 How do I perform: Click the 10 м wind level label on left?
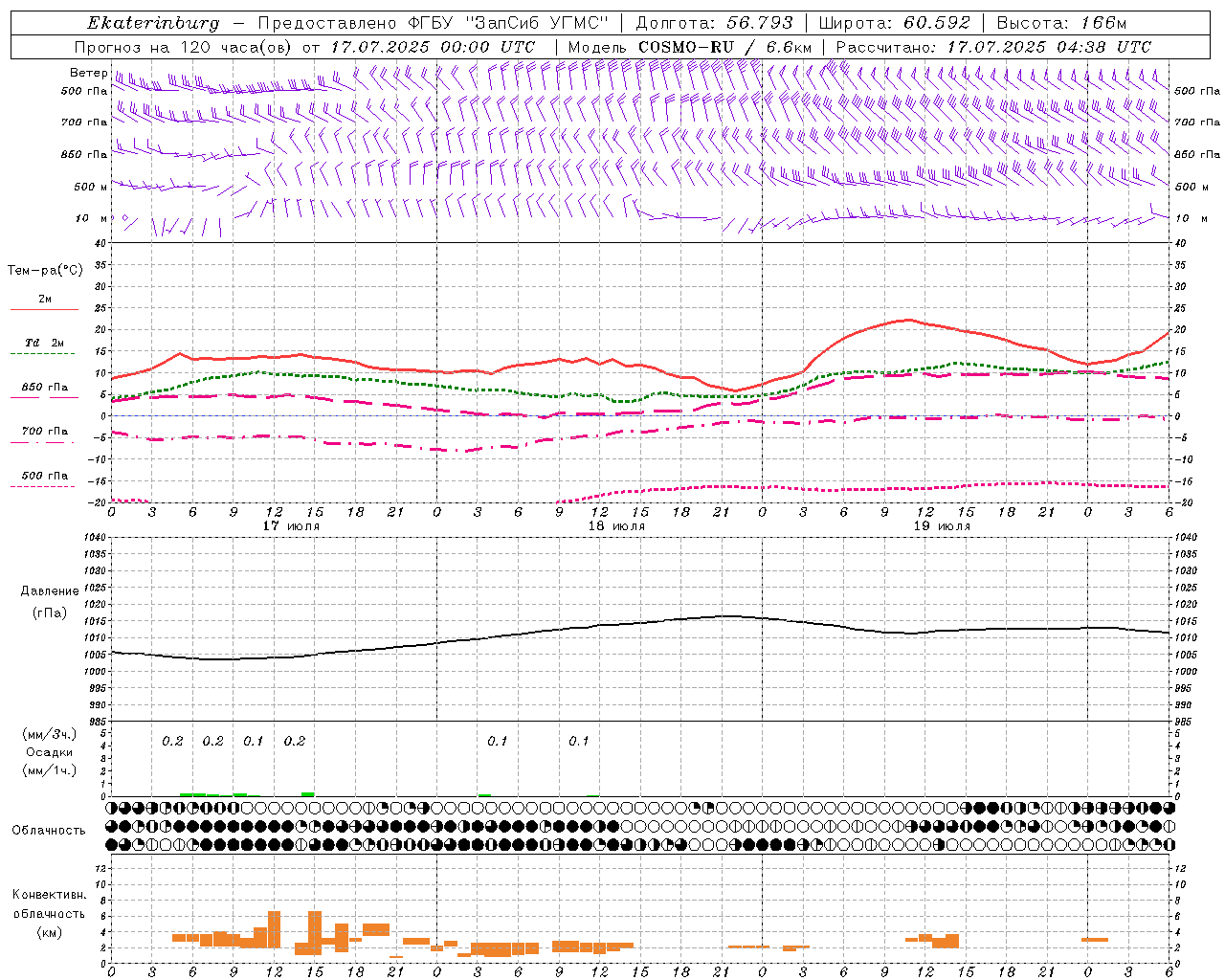click(x=91, y=218)
